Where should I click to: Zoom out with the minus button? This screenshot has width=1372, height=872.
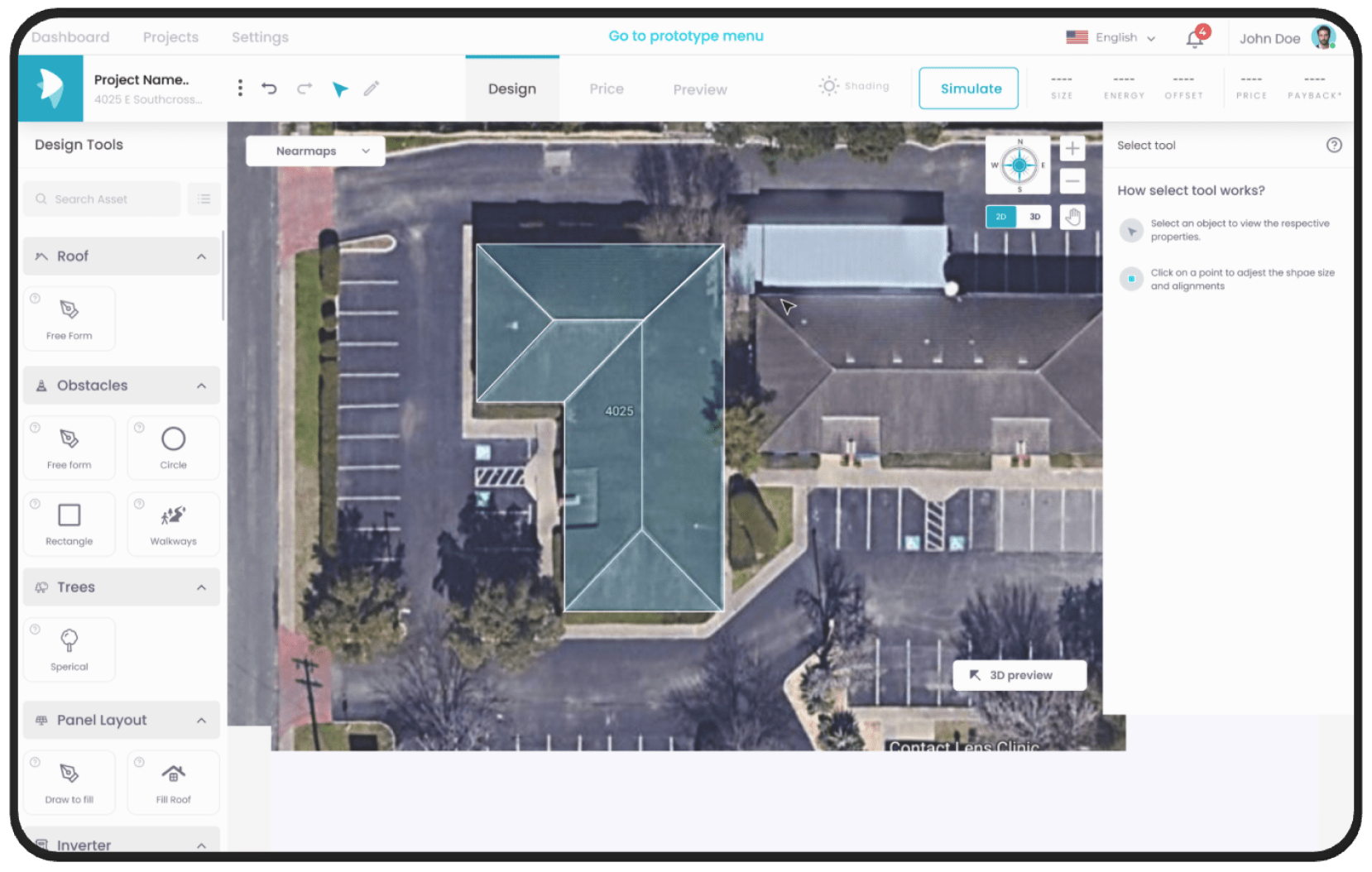[x=1072, y=180]
